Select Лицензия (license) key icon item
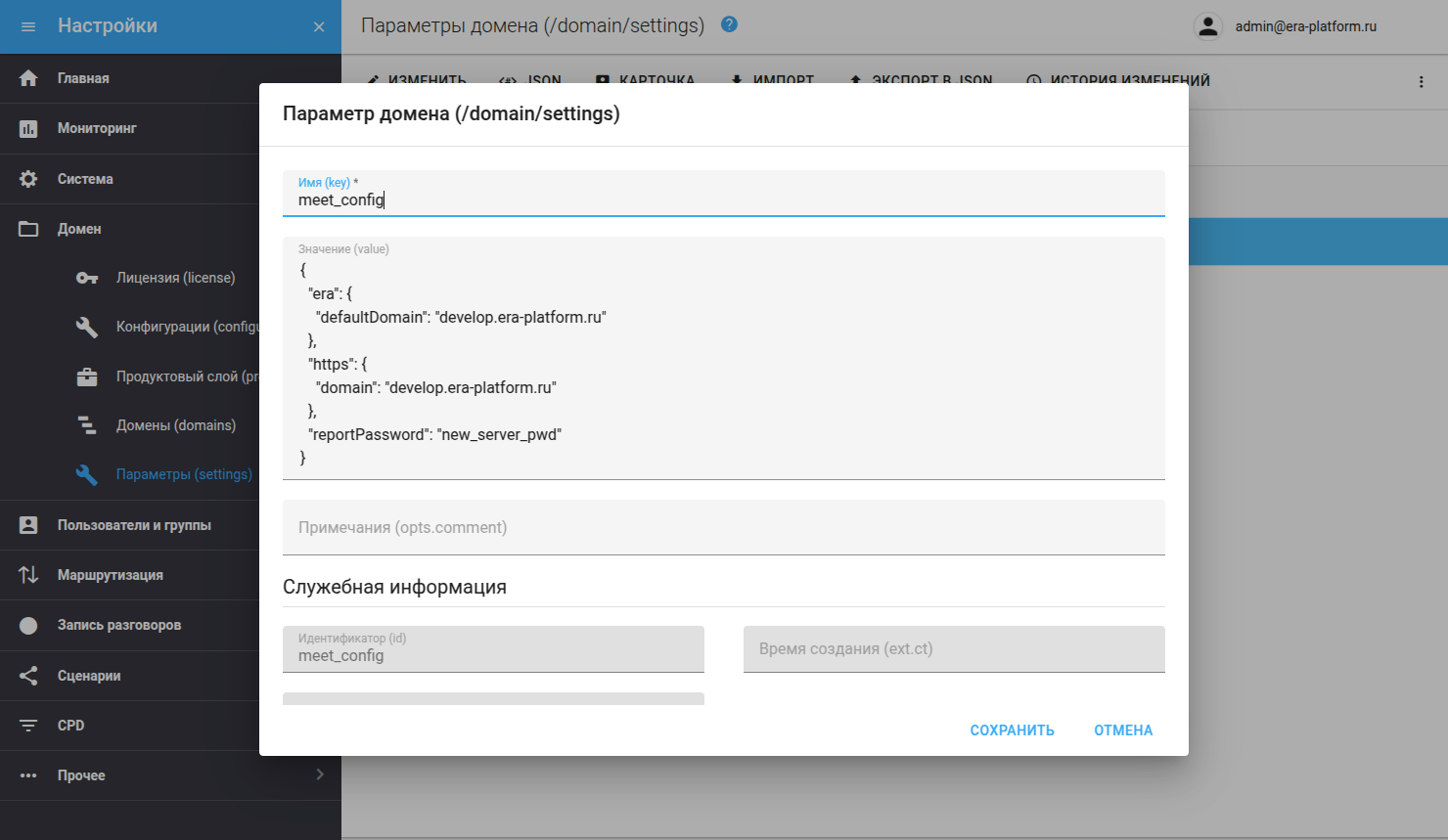The width and height of the screenshot is (1448, 840). click(x=87, y=278)
